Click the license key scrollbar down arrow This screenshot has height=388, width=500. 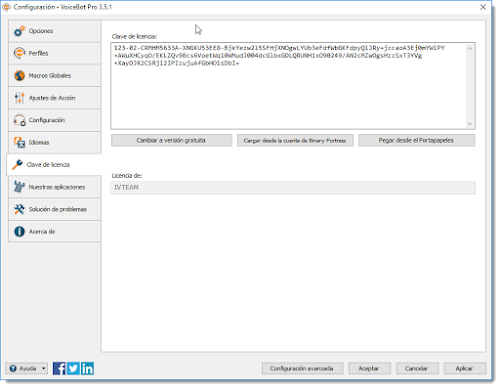pyautogui.click(x=470, y=124)
